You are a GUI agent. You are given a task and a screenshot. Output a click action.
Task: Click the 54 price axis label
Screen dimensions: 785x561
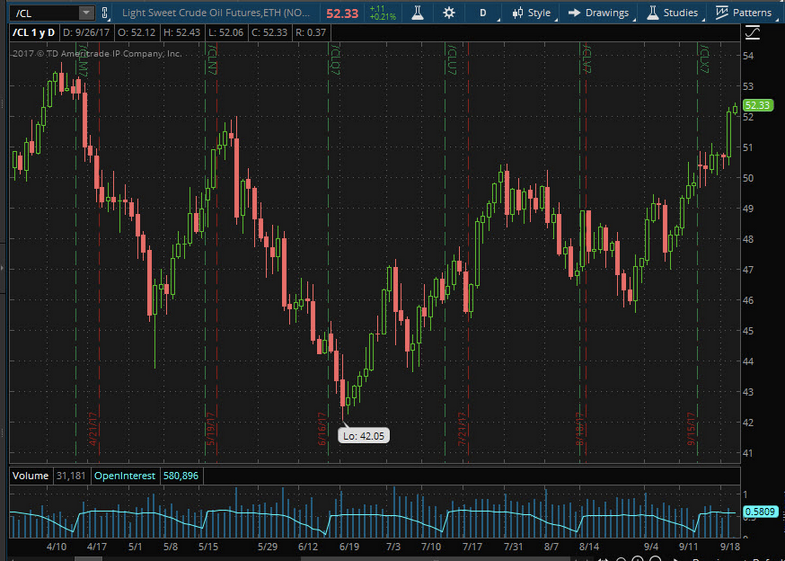tap(748, 56)
